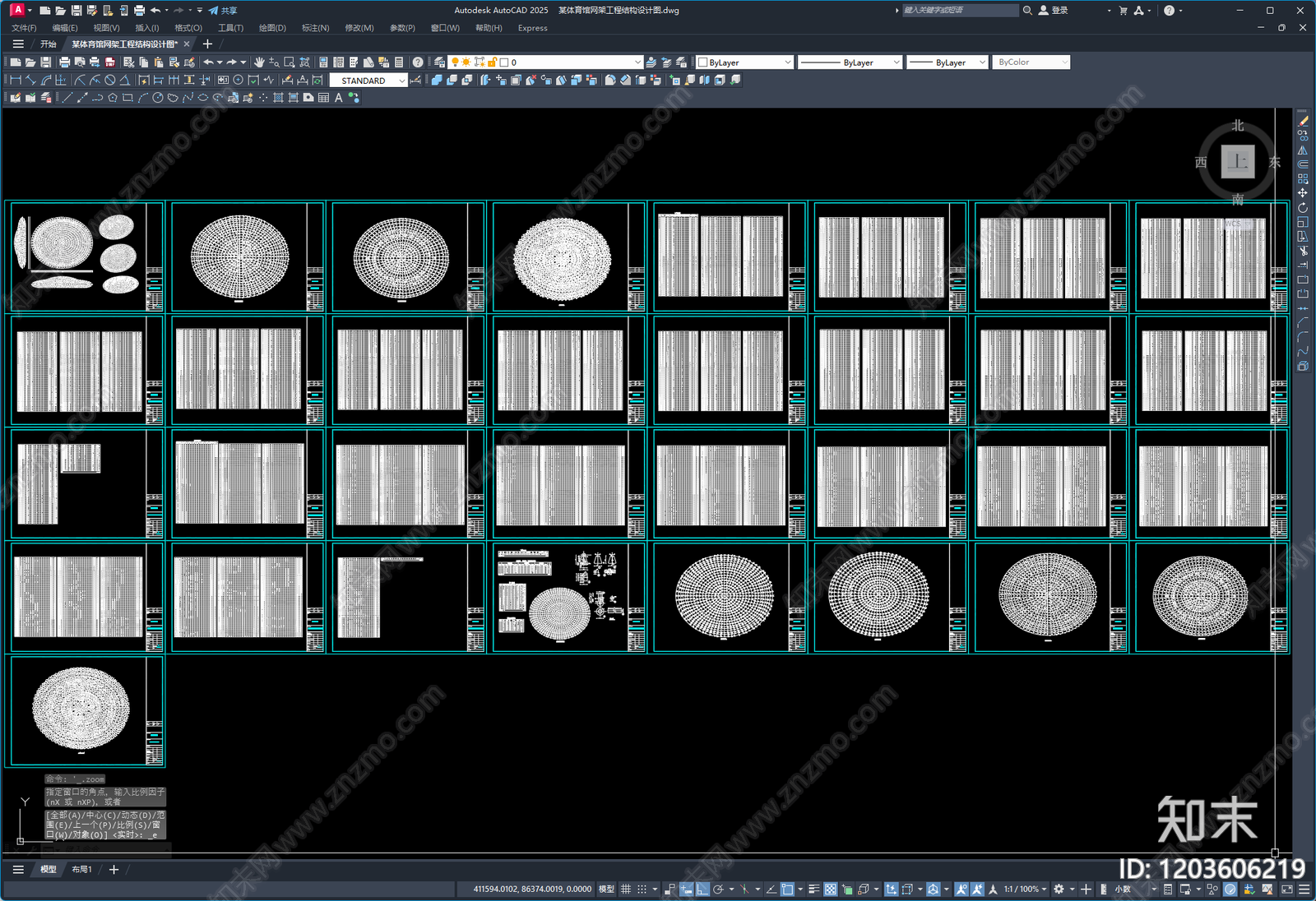Toggle Ortho mode in status bar
The width and height of the screenshot is (1316, 901).
tap(702, 889)
